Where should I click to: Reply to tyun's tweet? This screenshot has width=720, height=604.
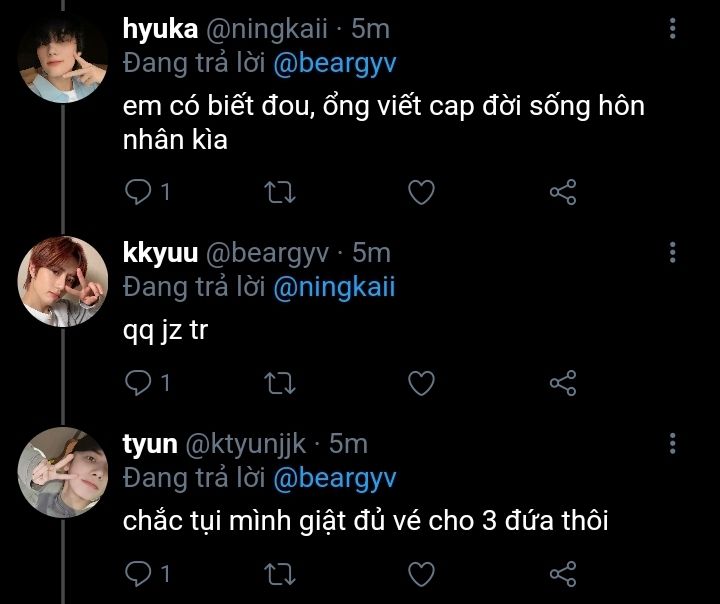[137, 574]
